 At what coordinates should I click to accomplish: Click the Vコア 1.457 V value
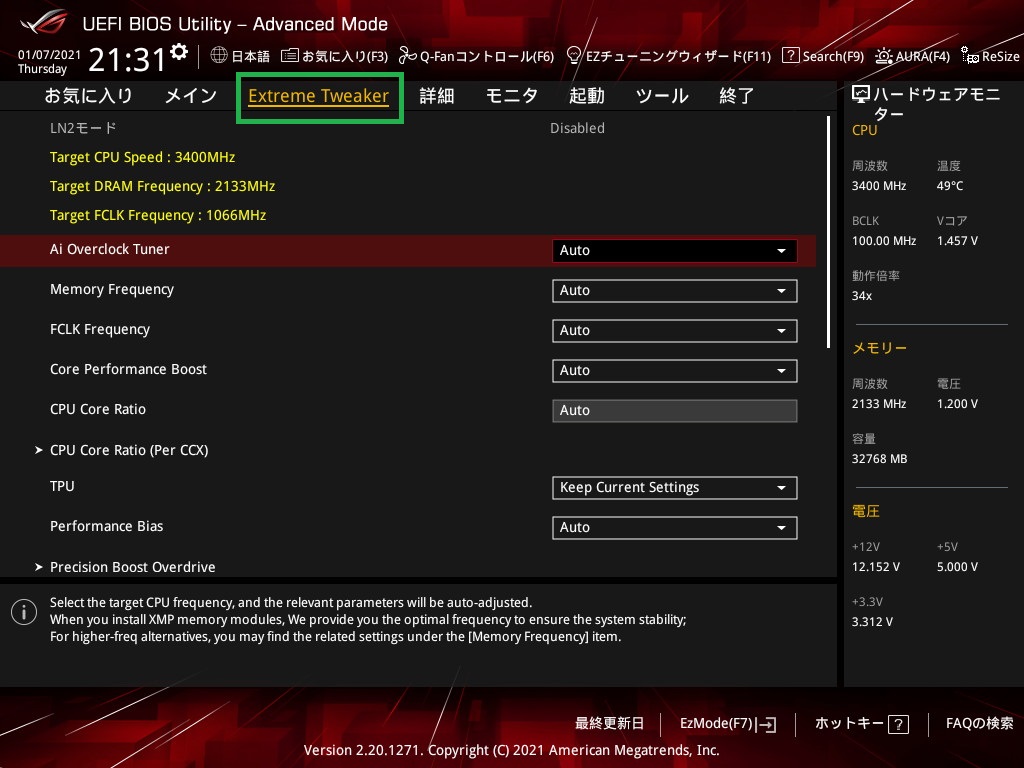[x=957, y=241]
